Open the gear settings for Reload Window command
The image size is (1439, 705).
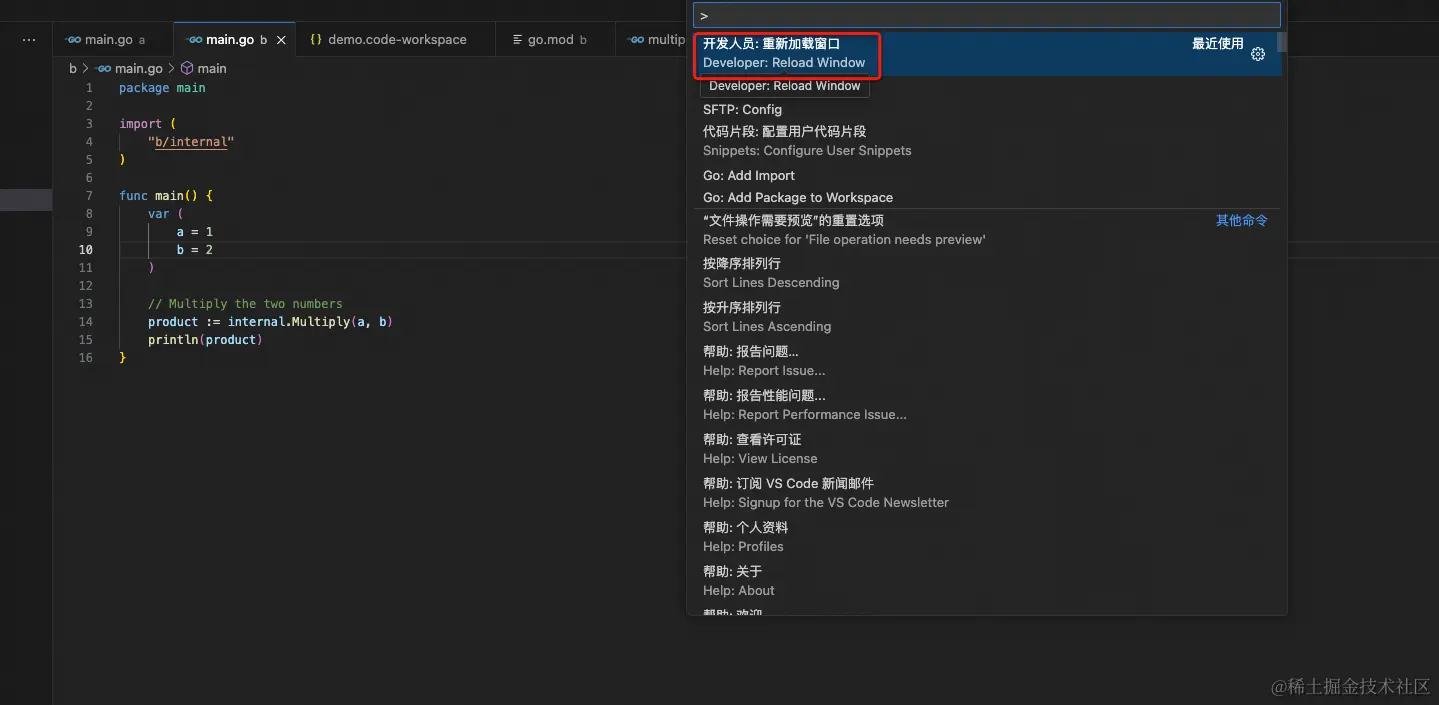click(x=1258, y=54)
